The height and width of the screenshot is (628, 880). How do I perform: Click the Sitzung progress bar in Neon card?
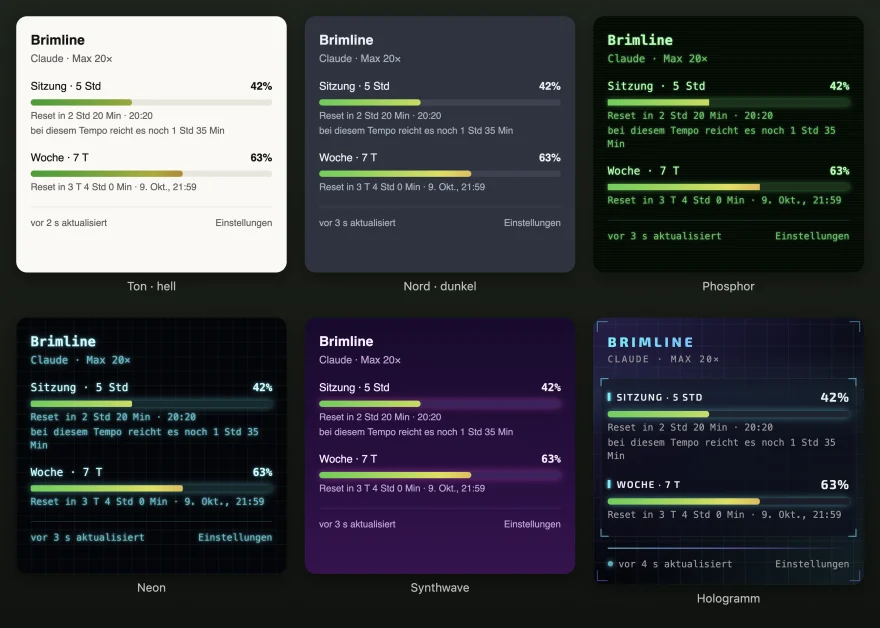[152, 404]
